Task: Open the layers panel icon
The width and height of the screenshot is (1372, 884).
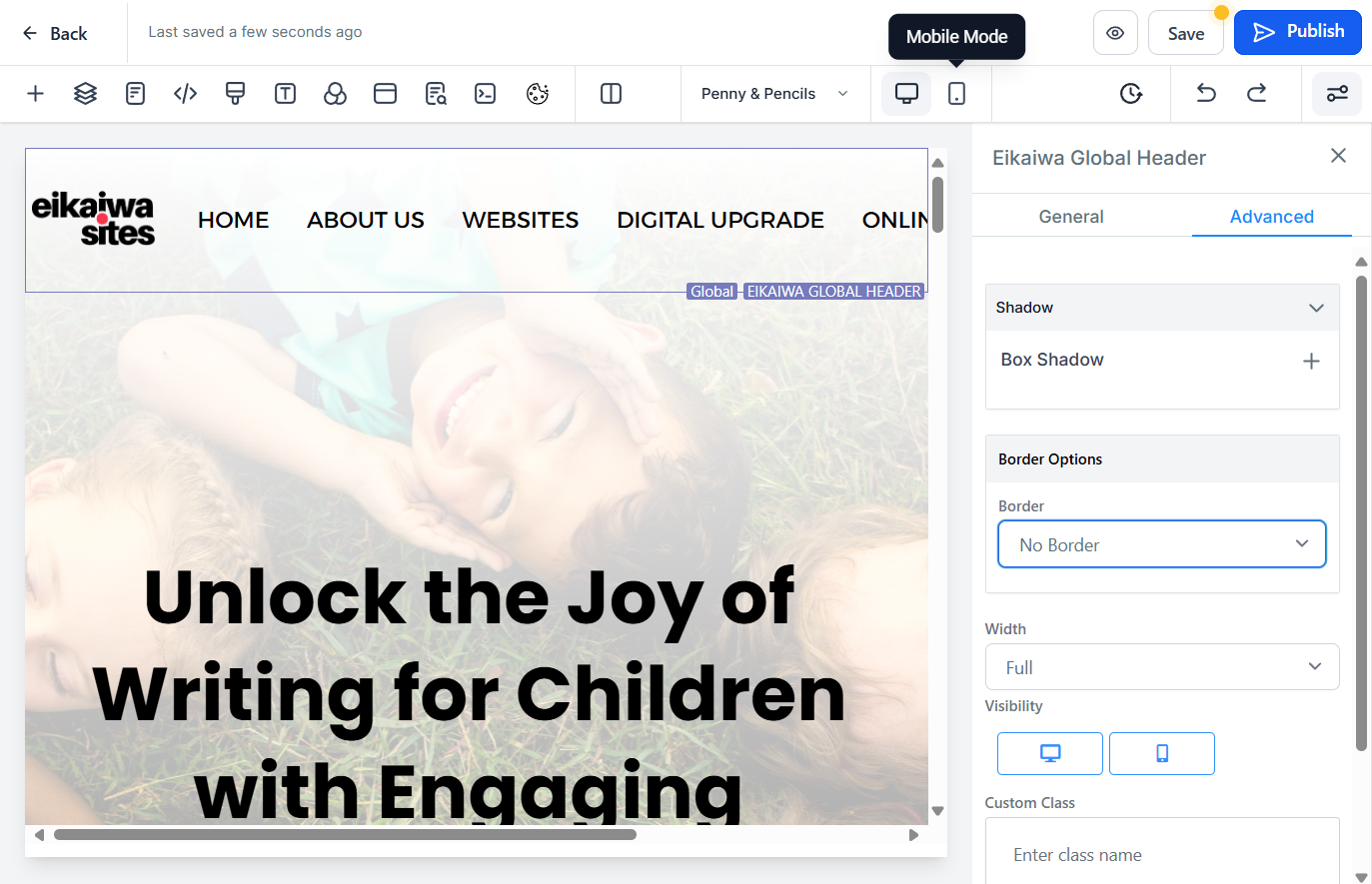Action: [86, 94]
